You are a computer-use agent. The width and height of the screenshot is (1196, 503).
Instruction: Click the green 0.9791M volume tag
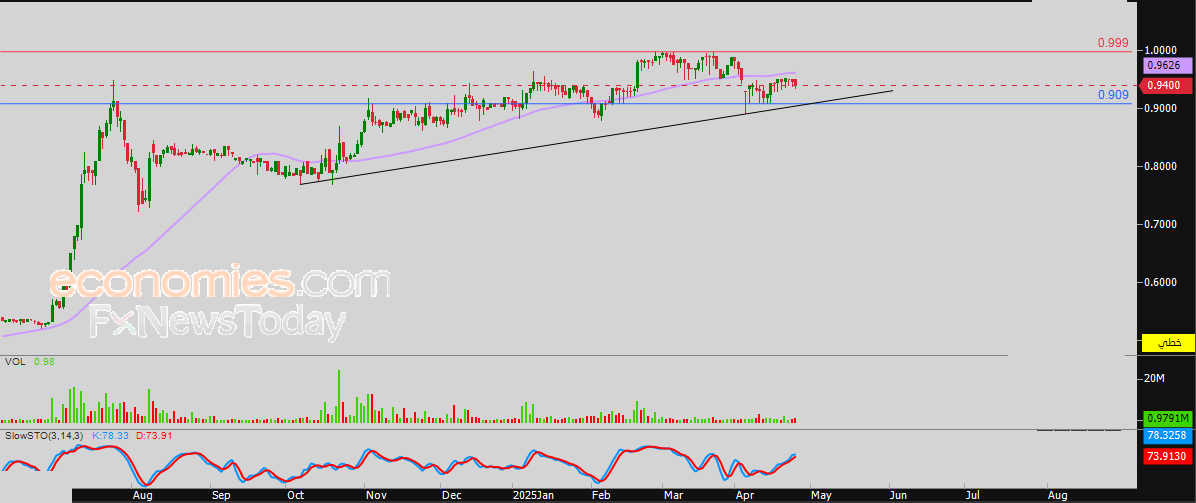tap(1168, 418)
